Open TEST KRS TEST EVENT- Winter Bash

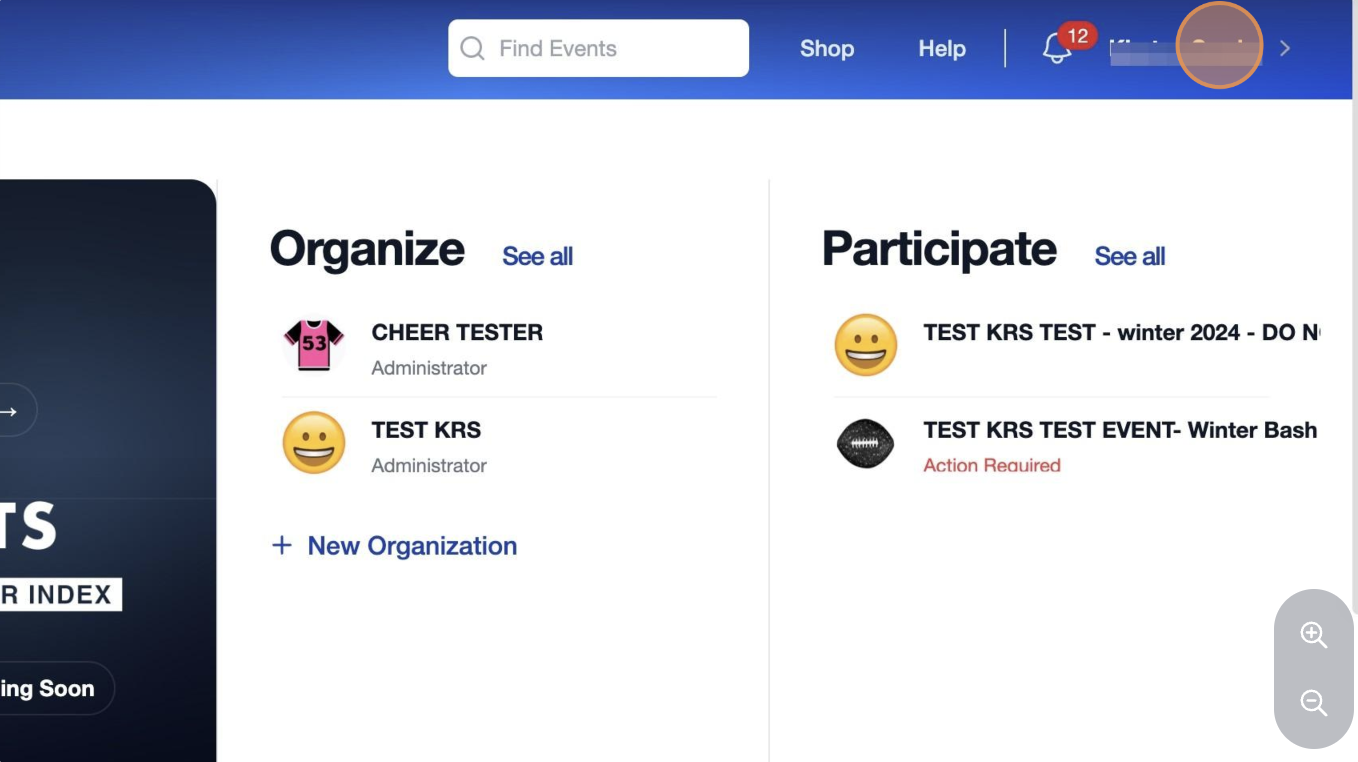[1120, 430]
